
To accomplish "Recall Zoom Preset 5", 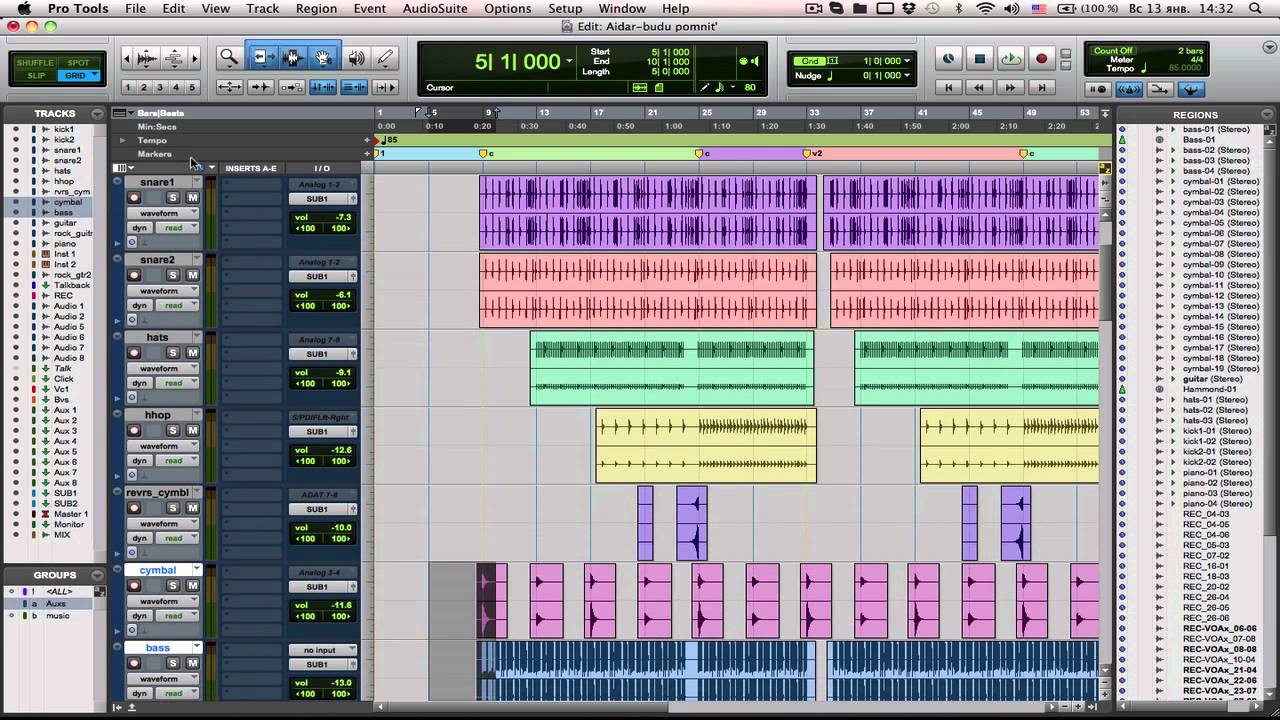I will point(192,87).
